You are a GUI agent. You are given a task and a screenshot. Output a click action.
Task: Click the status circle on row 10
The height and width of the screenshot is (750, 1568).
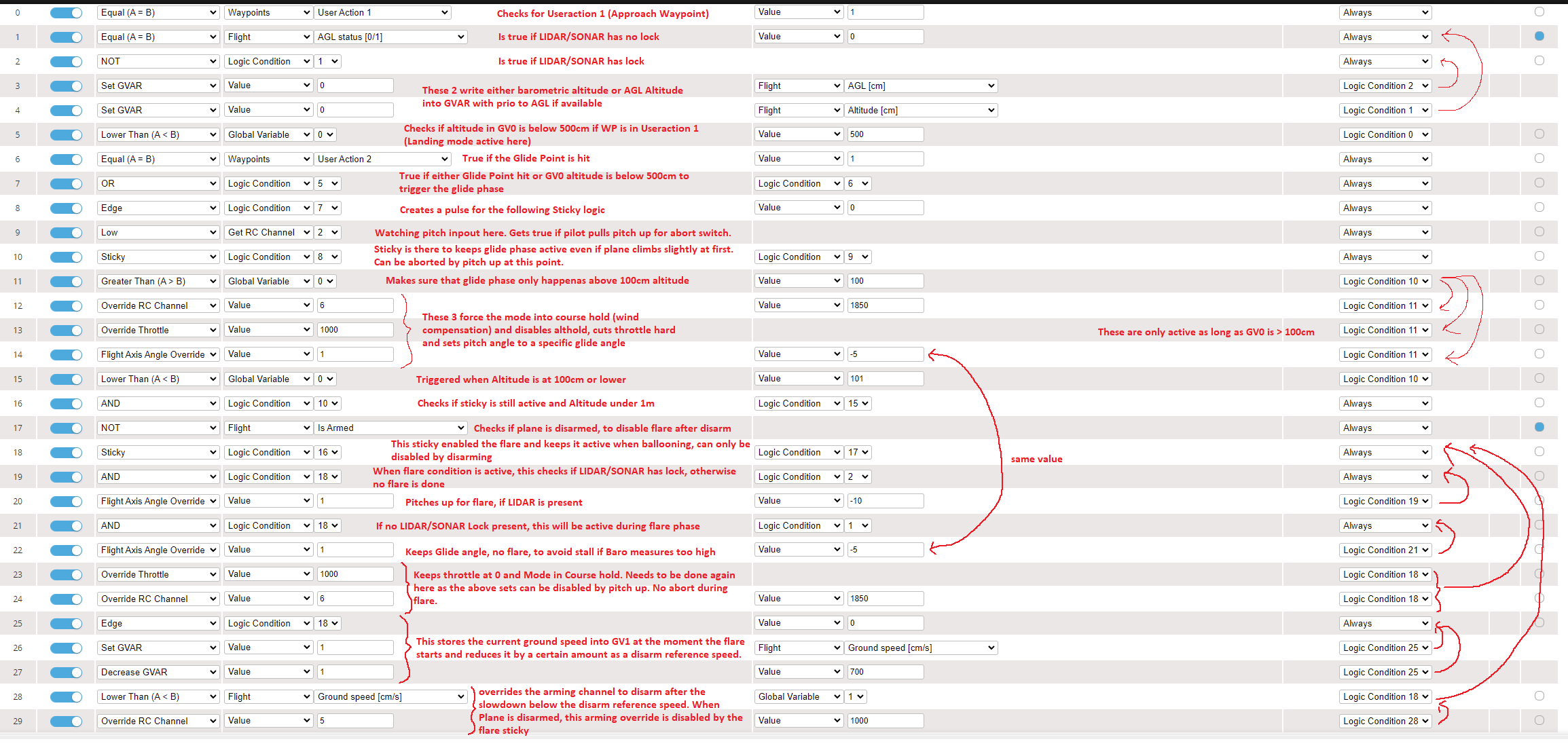1539,256
